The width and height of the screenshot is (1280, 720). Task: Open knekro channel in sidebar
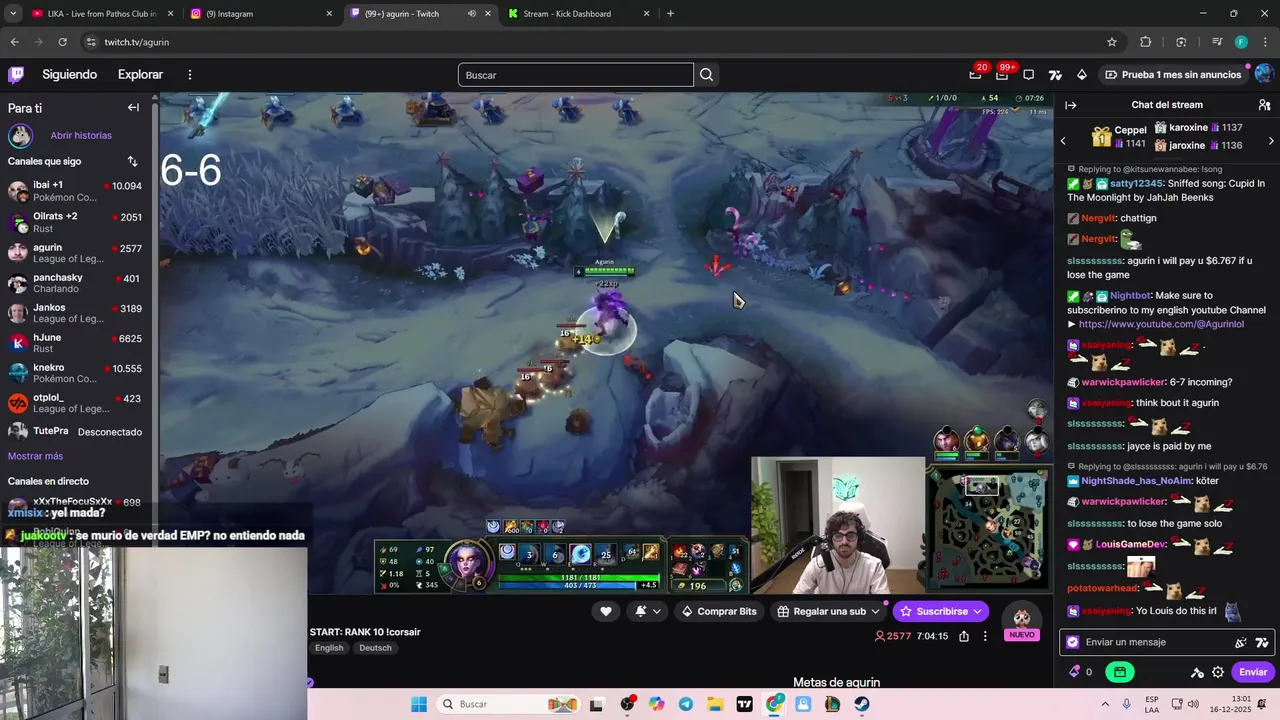pos(75,373)
